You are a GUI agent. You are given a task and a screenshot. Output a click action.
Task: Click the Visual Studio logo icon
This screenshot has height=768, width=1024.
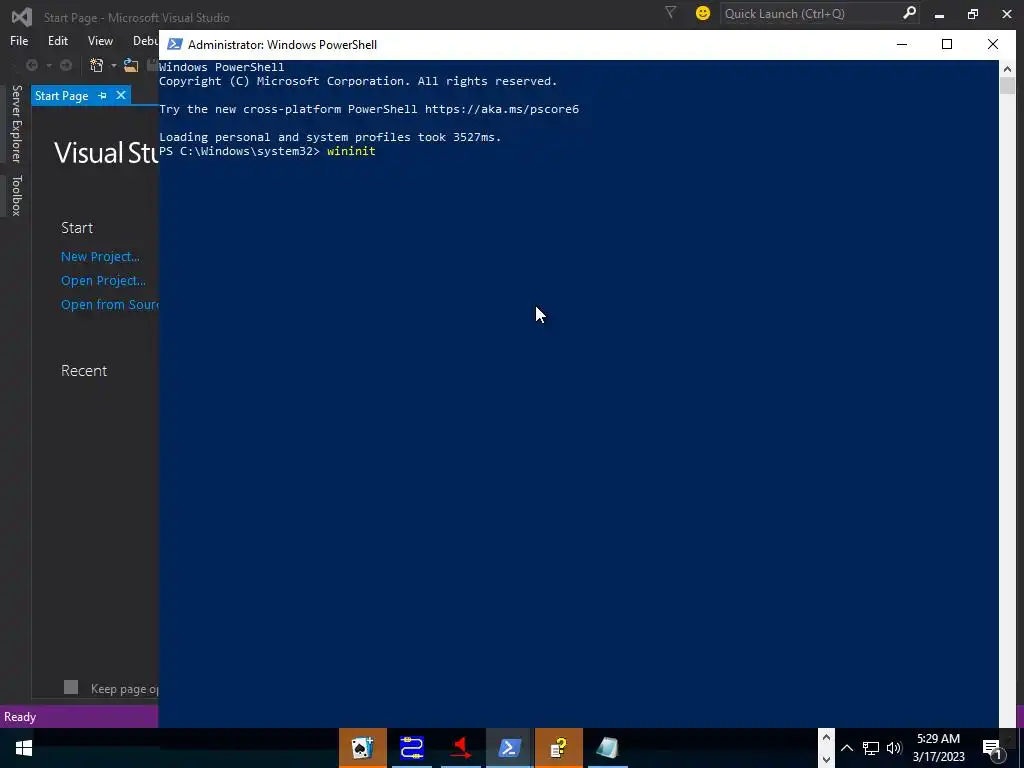[22, 17]
